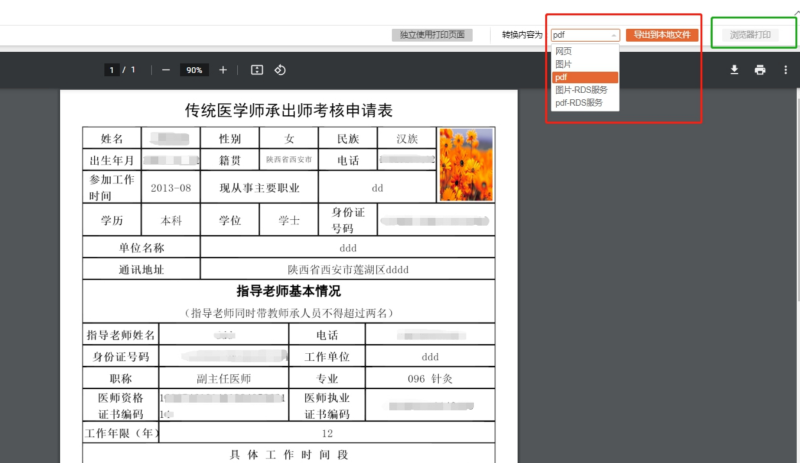Click the 独立使用打印页面 button
Image resolution: width=800 pixels, height=463 pixels.
pos(432,35)
